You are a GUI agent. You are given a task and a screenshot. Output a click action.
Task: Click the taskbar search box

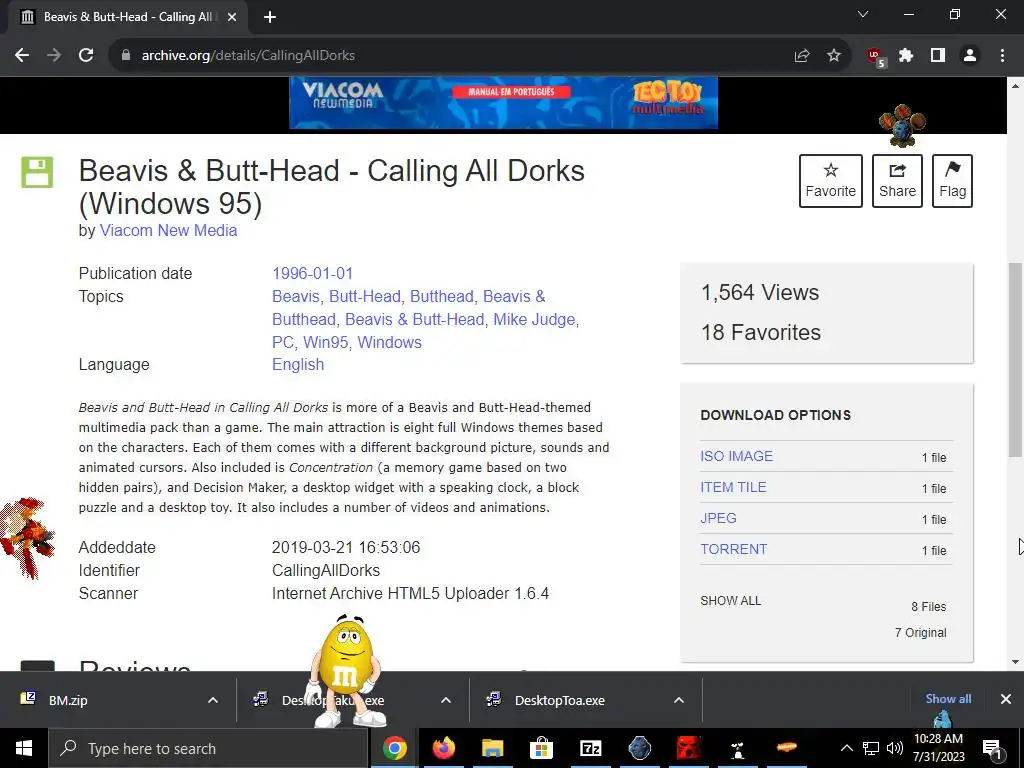(x=208, y=748)
